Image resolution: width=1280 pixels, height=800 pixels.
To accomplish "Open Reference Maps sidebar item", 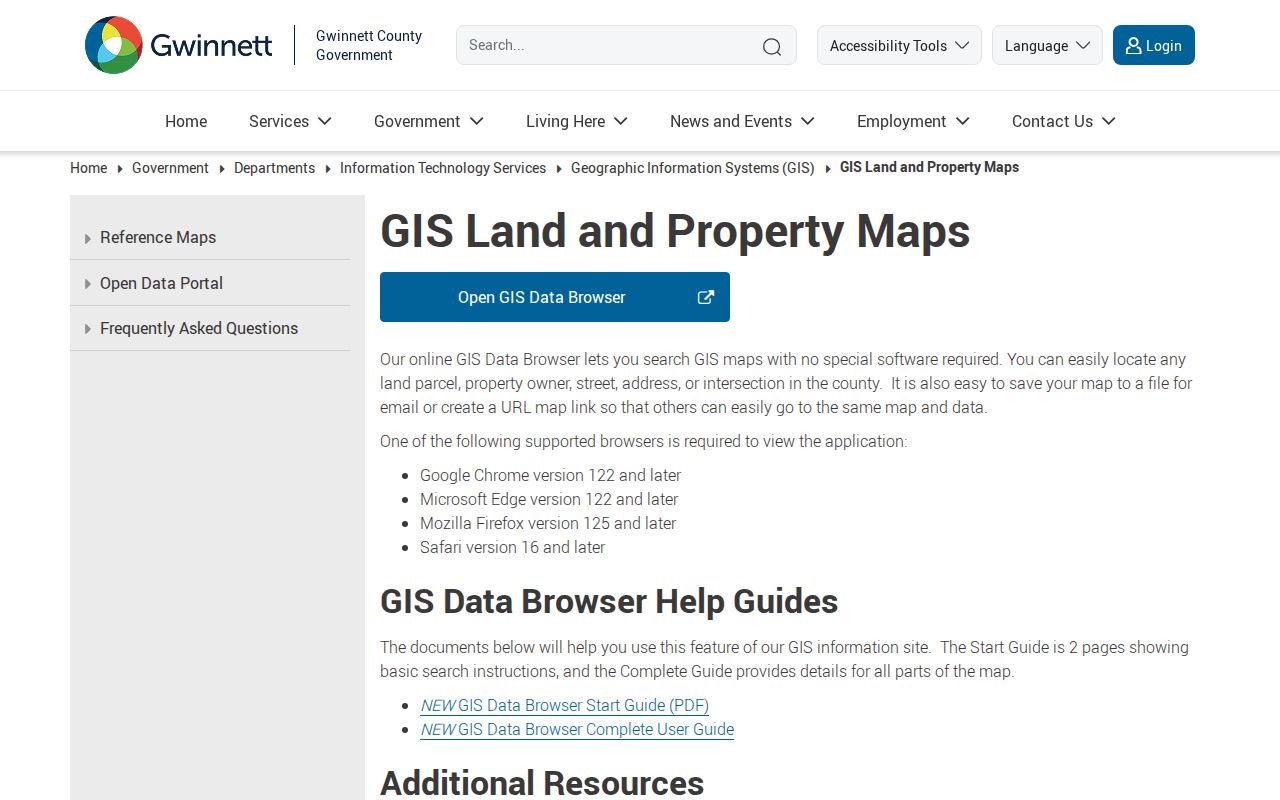I will [x=210, y=238].
